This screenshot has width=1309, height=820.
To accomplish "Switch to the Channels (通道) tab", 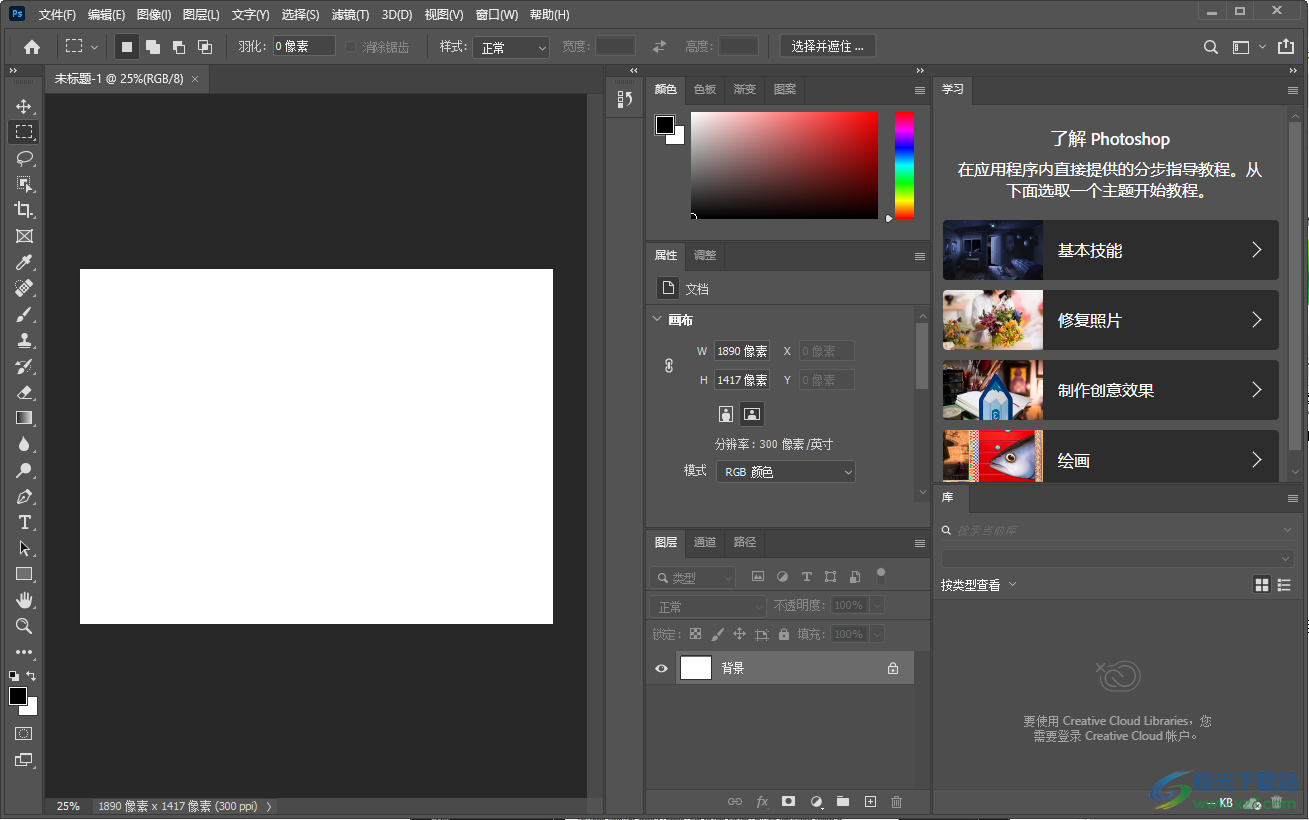I will coord(705,543).
